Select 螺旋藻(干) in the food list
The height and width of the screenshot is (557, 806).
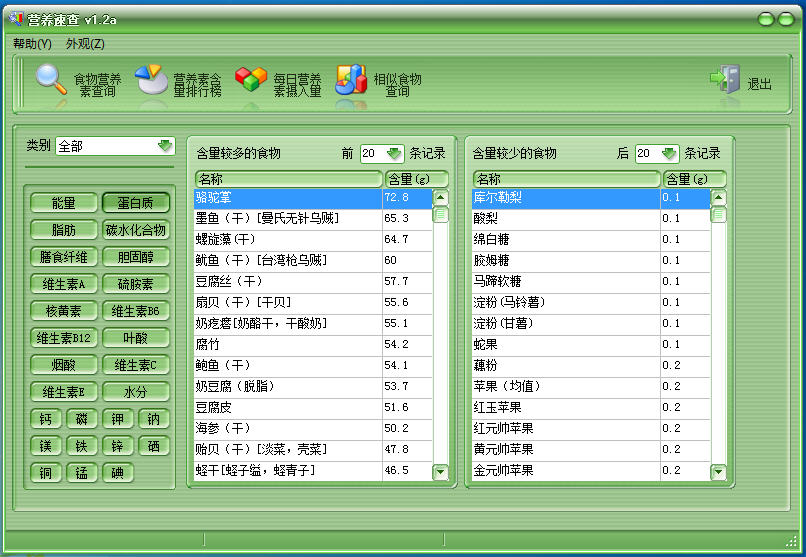point(288,239)
